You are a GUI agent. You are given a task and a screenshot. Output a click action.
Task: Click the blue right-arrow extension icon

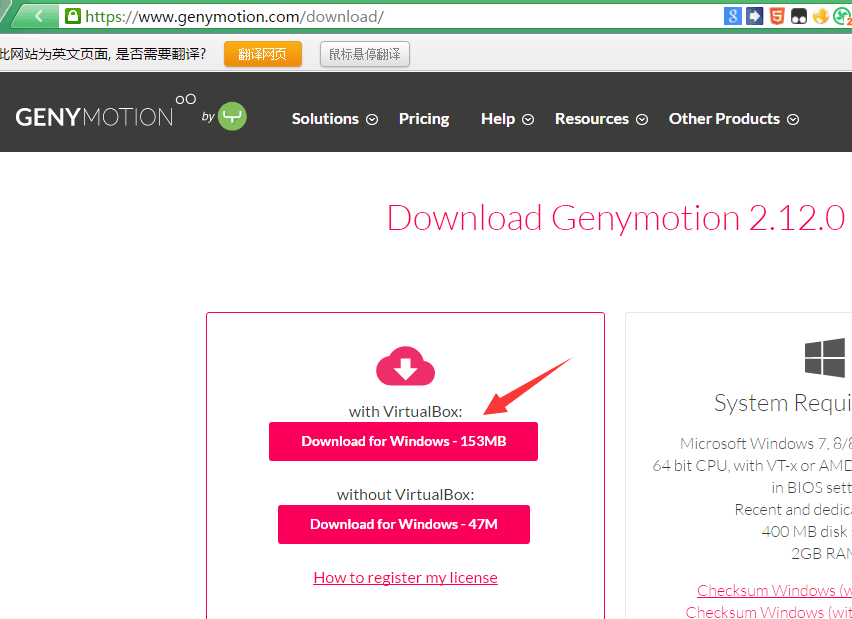754,16
